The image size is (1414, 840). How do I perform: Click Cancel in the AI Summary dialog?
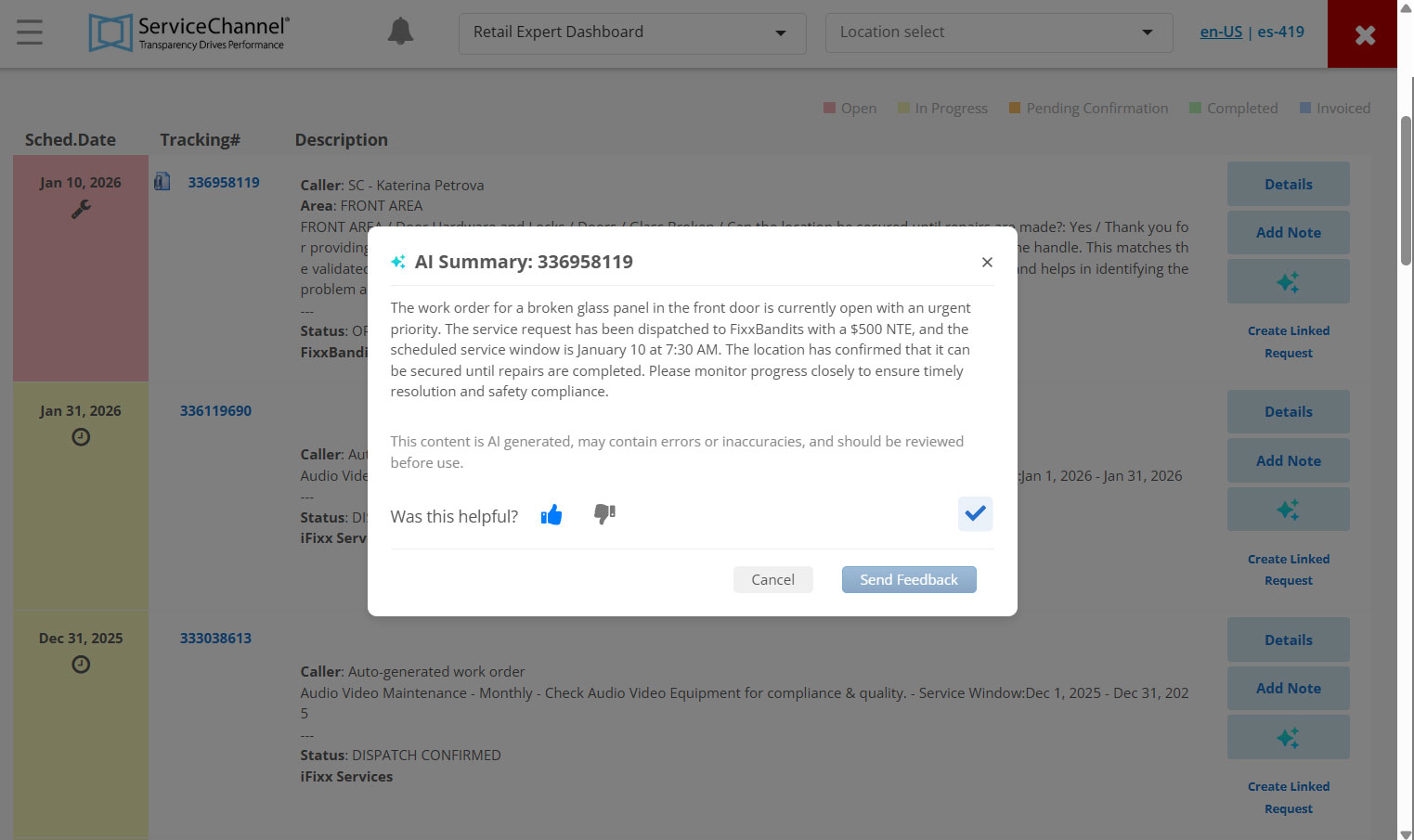[772, 579]
